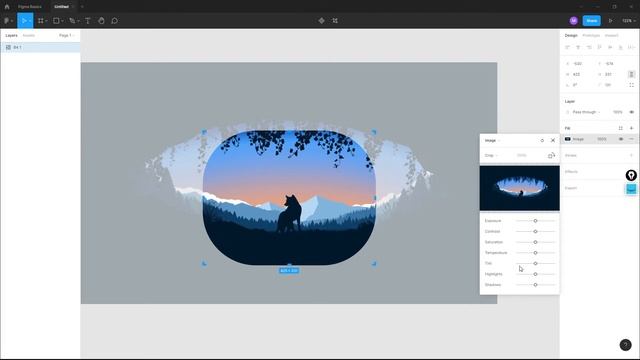The height and width of the screenshot is (360, 640).
Task: Select the Text tool
Action: [x=88, y=21]
